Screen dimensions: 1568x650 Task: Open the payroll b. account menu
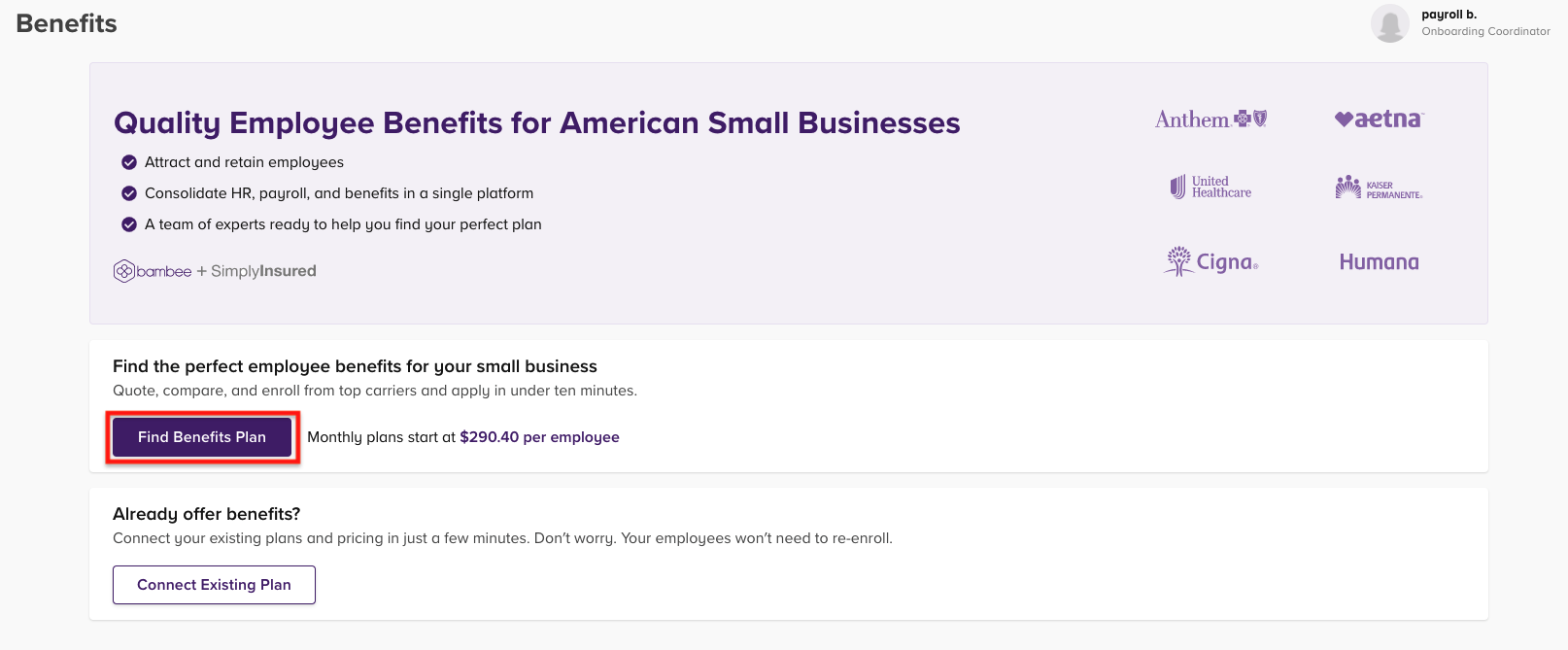(1449, 14)
